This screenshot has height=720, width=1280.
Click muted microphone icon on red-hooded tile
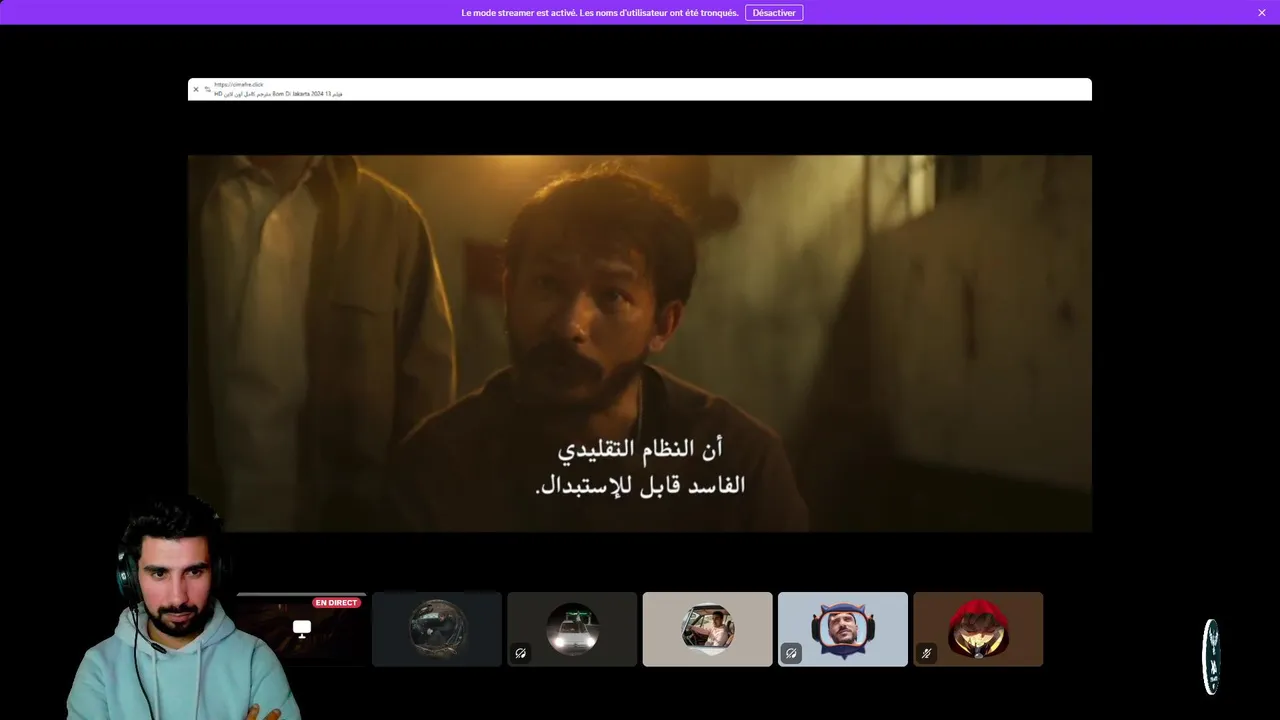click(x=927, y=653)
